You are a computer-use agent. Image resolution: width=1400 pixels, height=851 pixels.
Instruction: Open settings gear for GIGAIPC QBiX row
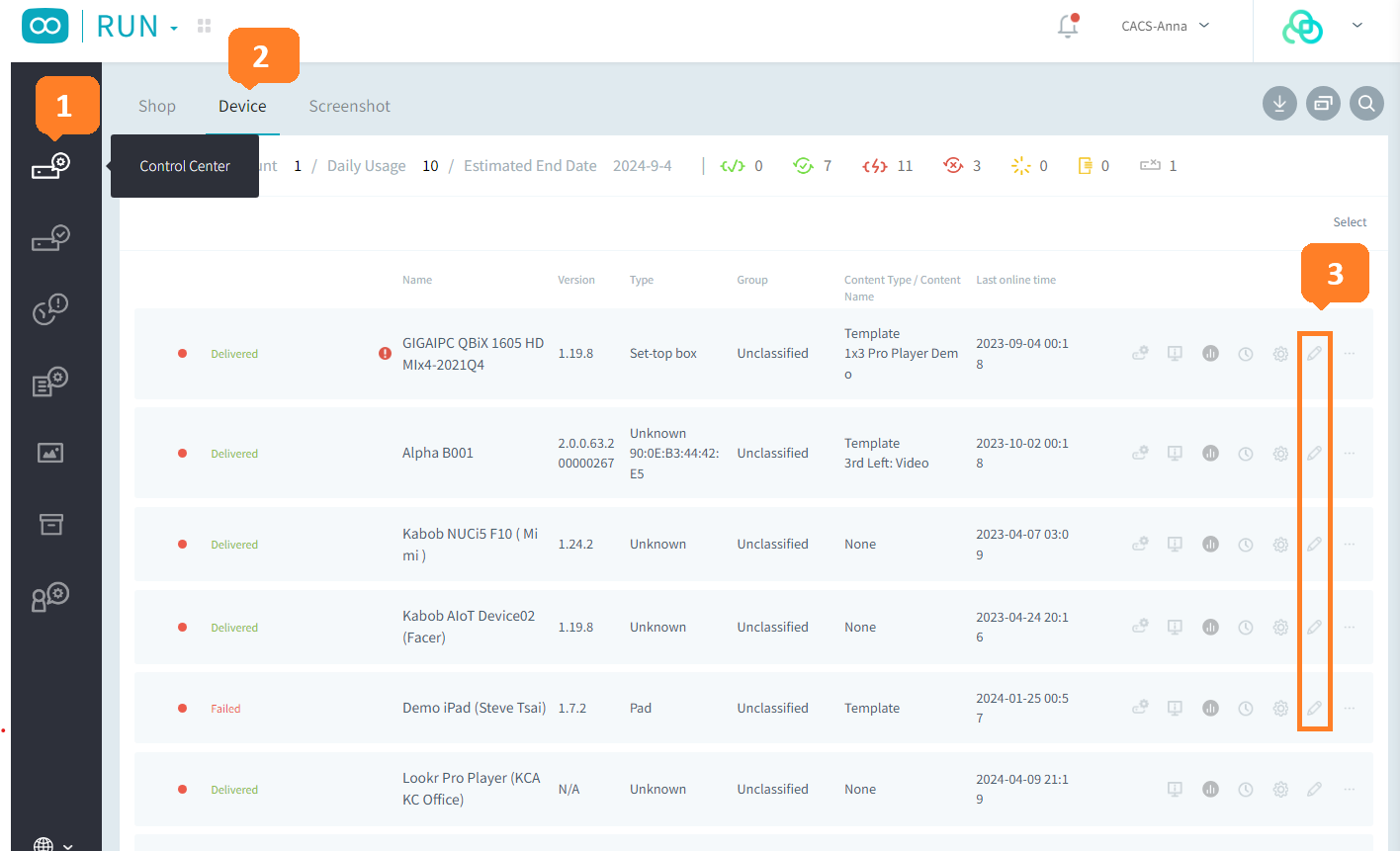coord(1280,353)
